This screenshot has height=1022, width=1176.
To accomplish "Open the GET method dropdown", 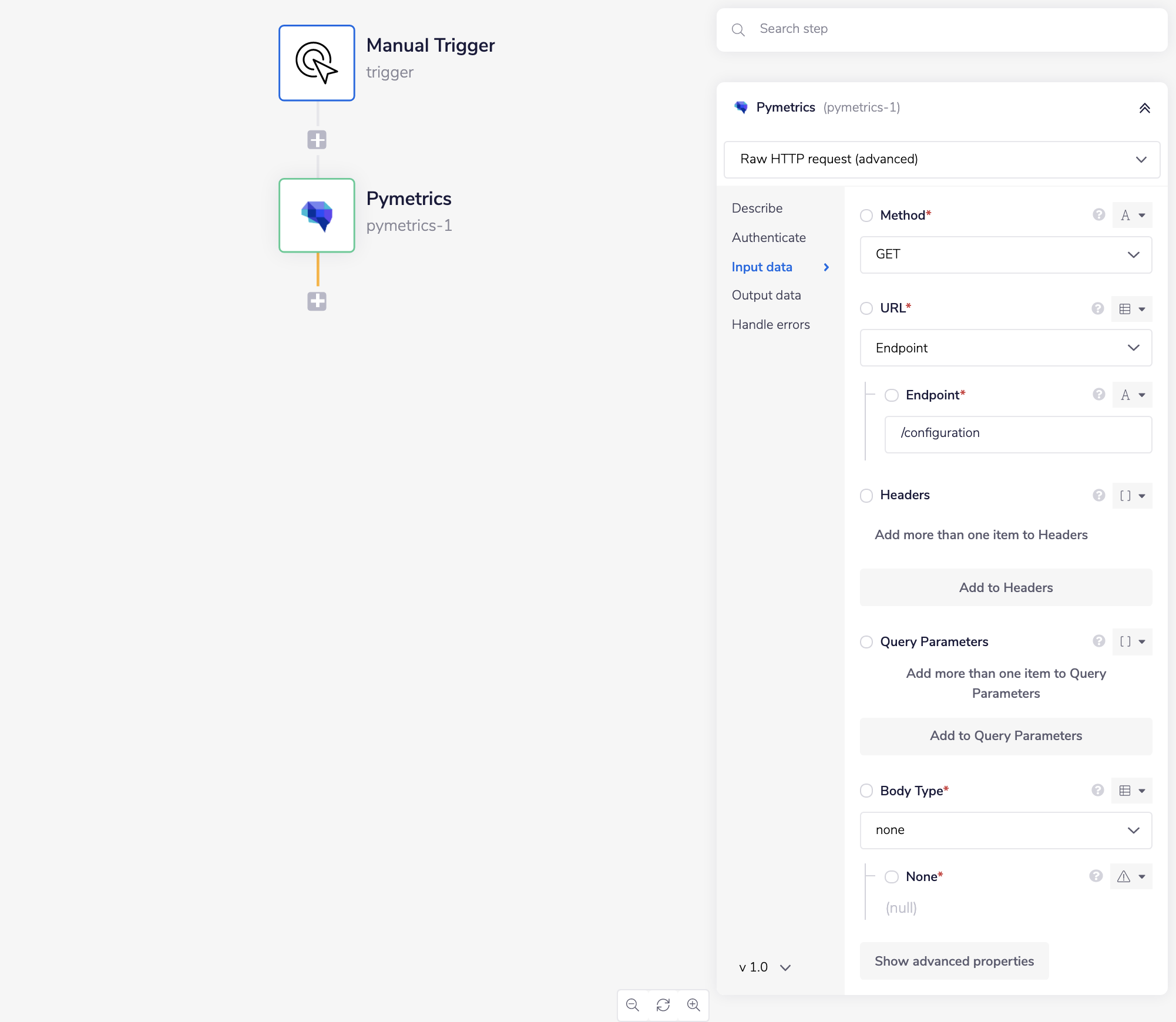I will [x=1006, y=254].
